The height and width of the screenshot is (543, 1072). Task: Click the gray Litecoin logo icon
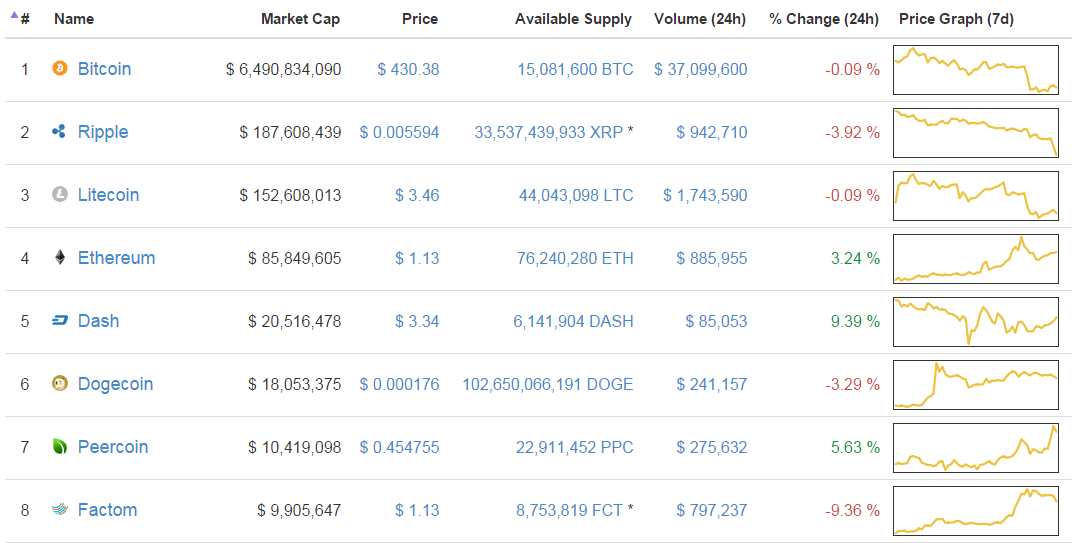(x=60, y=195)
